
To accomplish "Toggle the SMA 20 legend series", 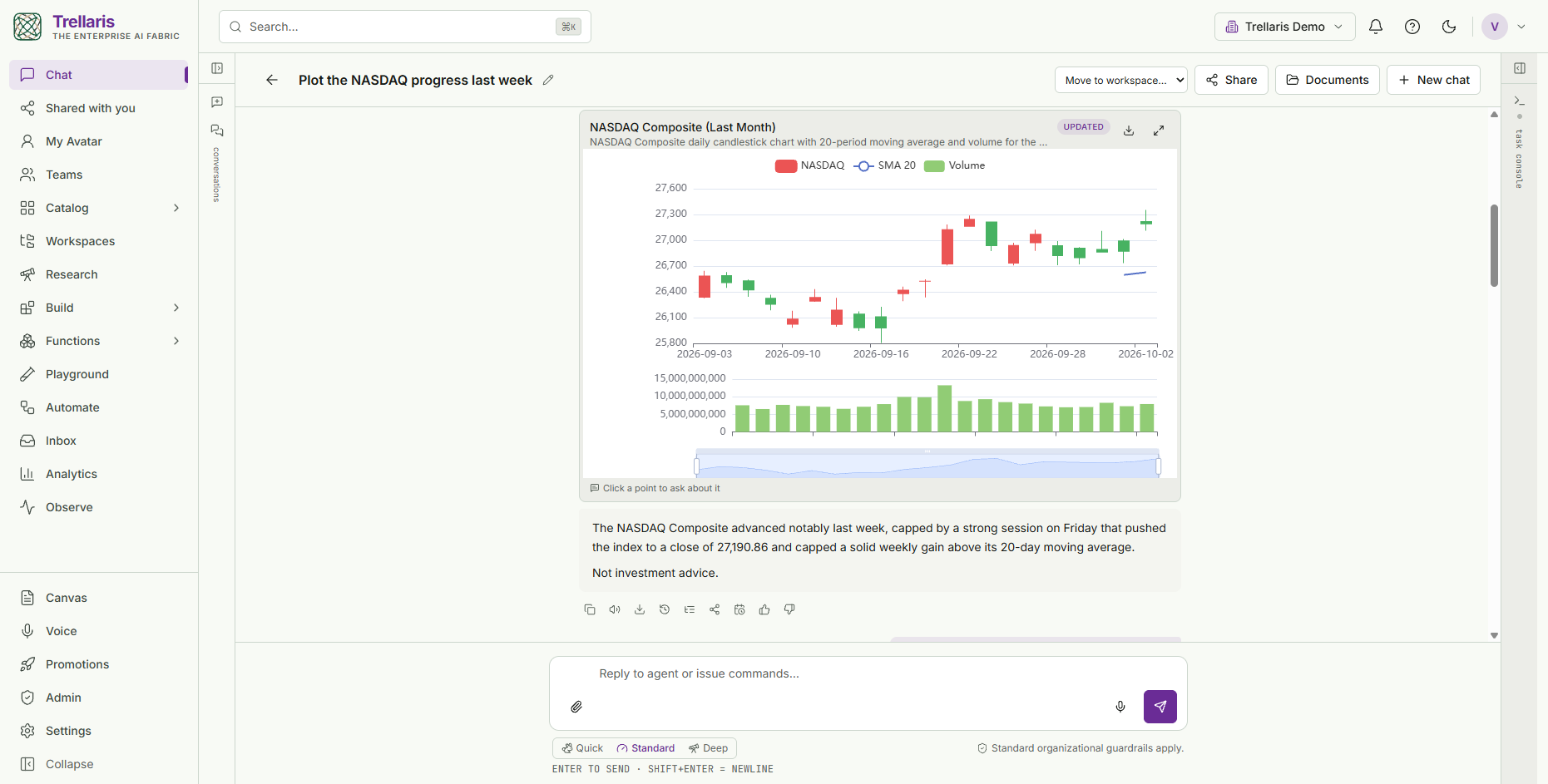I will [884, 165].
